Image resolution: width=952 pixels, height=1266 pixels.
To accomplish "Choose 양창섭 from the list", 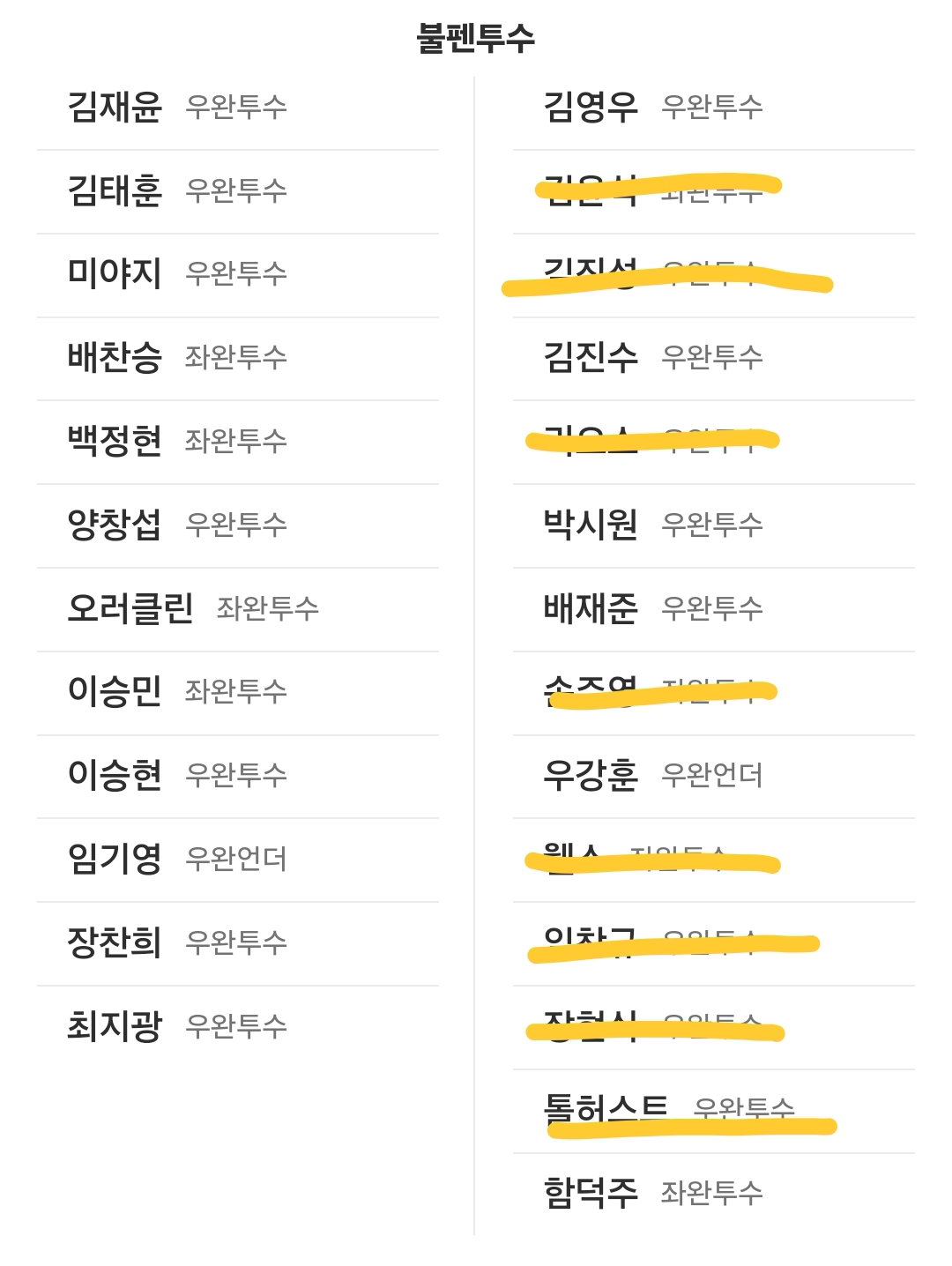I will 238,525.
